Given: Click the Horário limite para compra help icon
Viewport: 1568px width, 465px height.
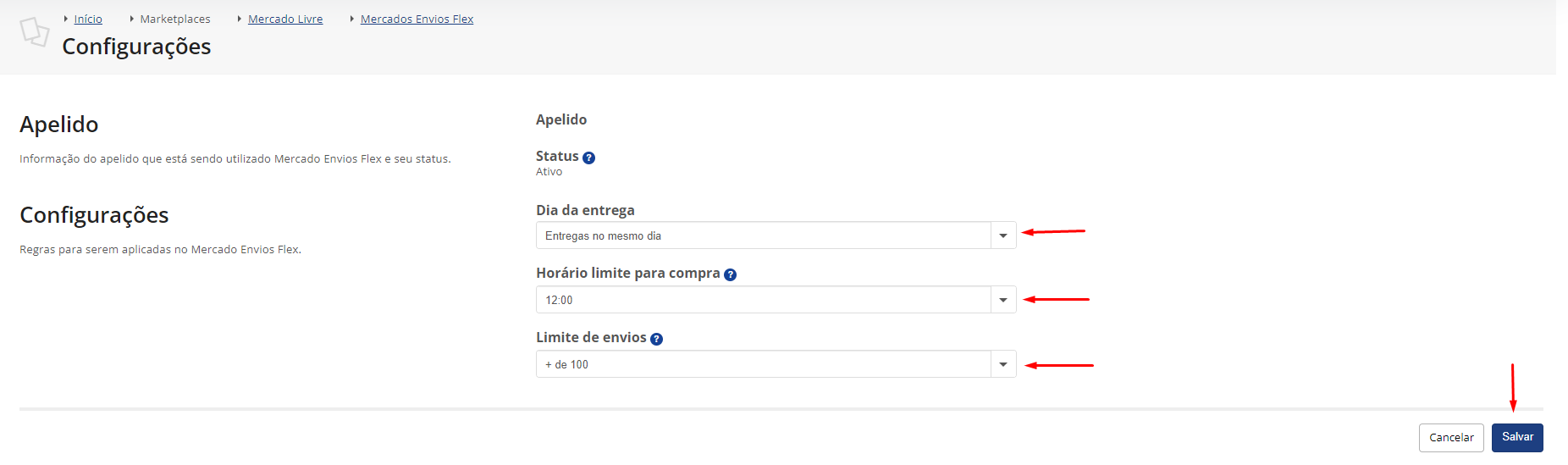Looking at the screenshot, I should coord(731,274).
